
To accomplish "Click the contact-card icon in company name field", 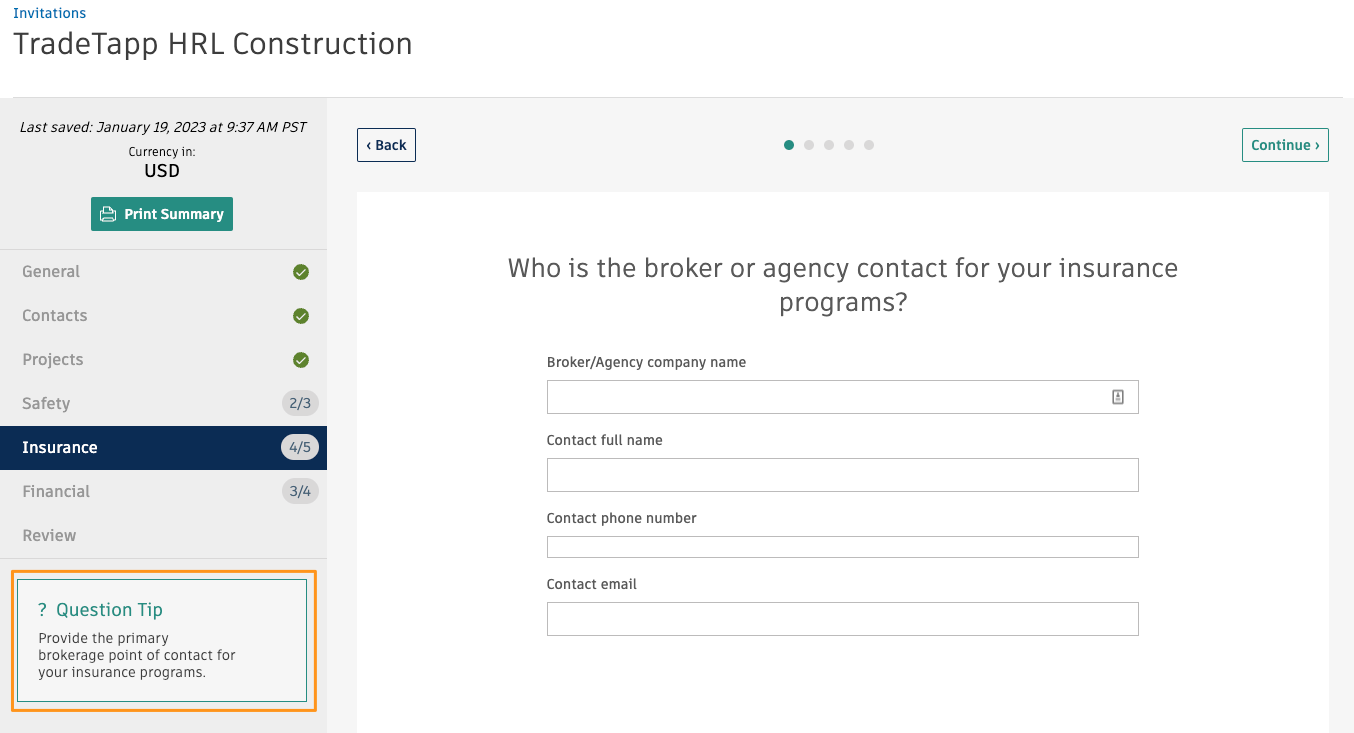I will pyautogui.click(x=1118, y=397).
